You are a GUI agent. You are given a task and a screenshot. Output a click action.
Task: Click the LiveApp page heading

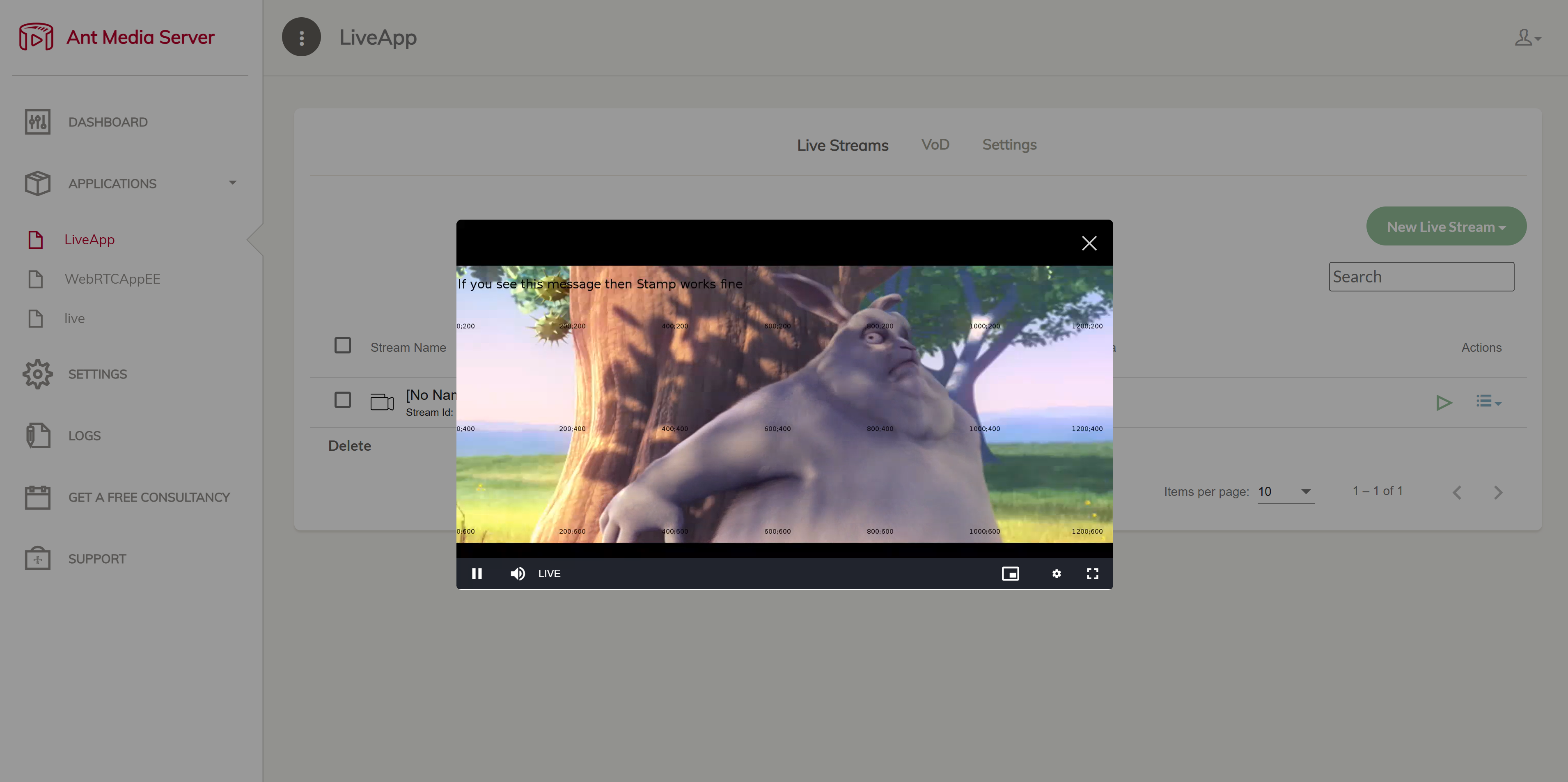point(378,38)
